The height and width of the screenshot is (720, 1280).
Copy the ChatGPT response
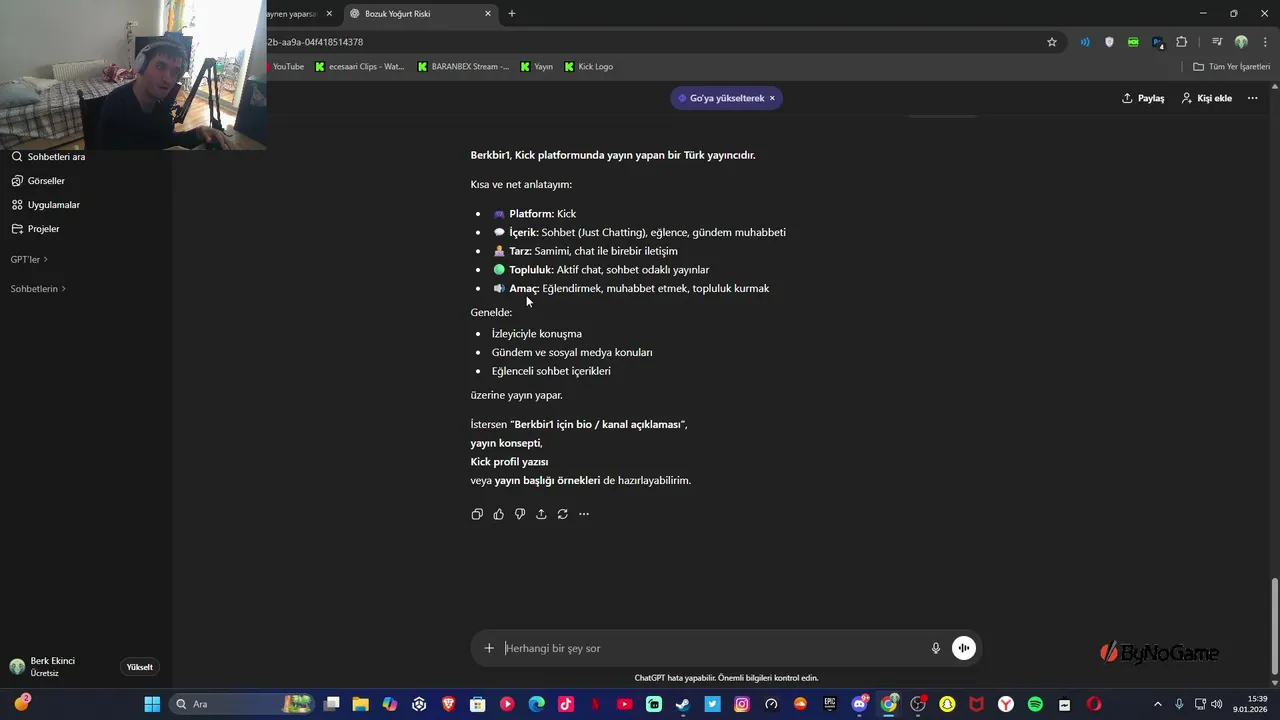tap(477, 514)
